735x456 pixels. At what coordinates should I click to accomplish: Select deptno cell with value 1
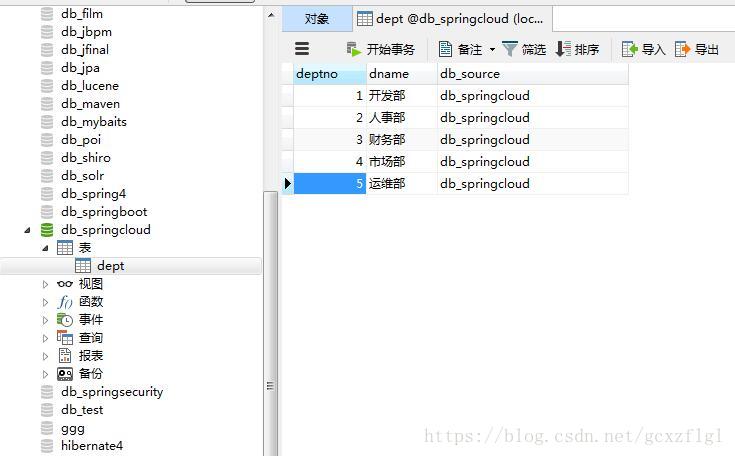(330, 96)
